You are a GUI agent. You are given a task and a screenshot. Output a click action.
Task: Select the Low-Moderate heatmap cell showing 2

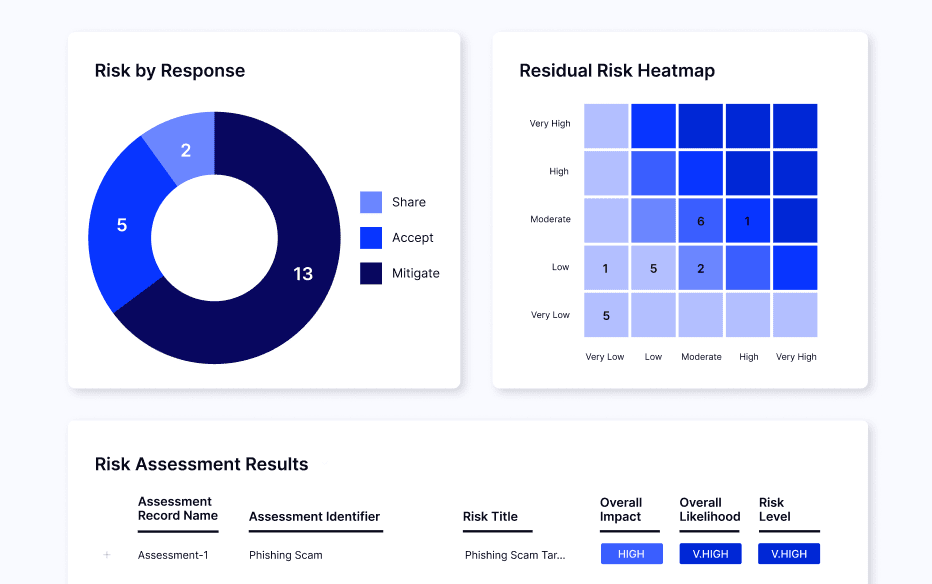click(x=701, y=267)
